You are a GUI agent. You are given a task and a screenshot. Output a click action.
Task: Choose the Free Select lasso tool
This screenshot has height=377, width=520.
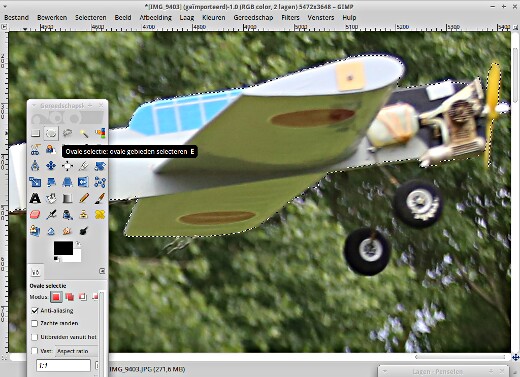[x=67, y=134]
